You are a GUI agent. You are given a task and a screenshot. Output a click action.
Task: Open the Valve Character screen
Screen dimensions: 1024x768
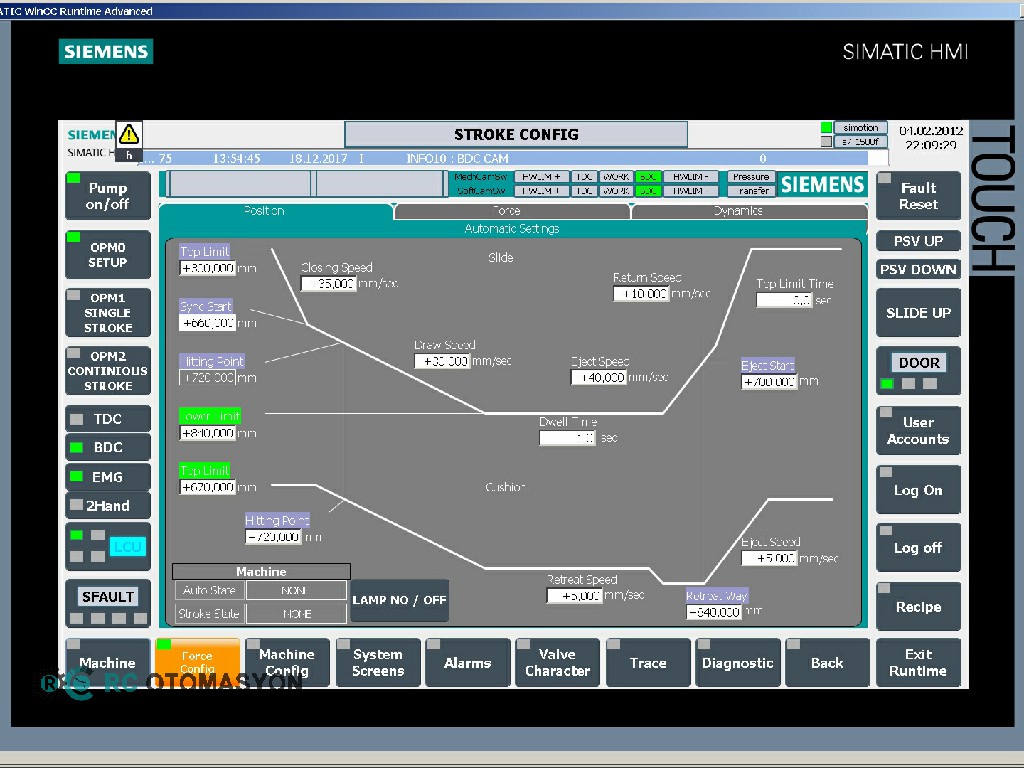coord(558,663)
